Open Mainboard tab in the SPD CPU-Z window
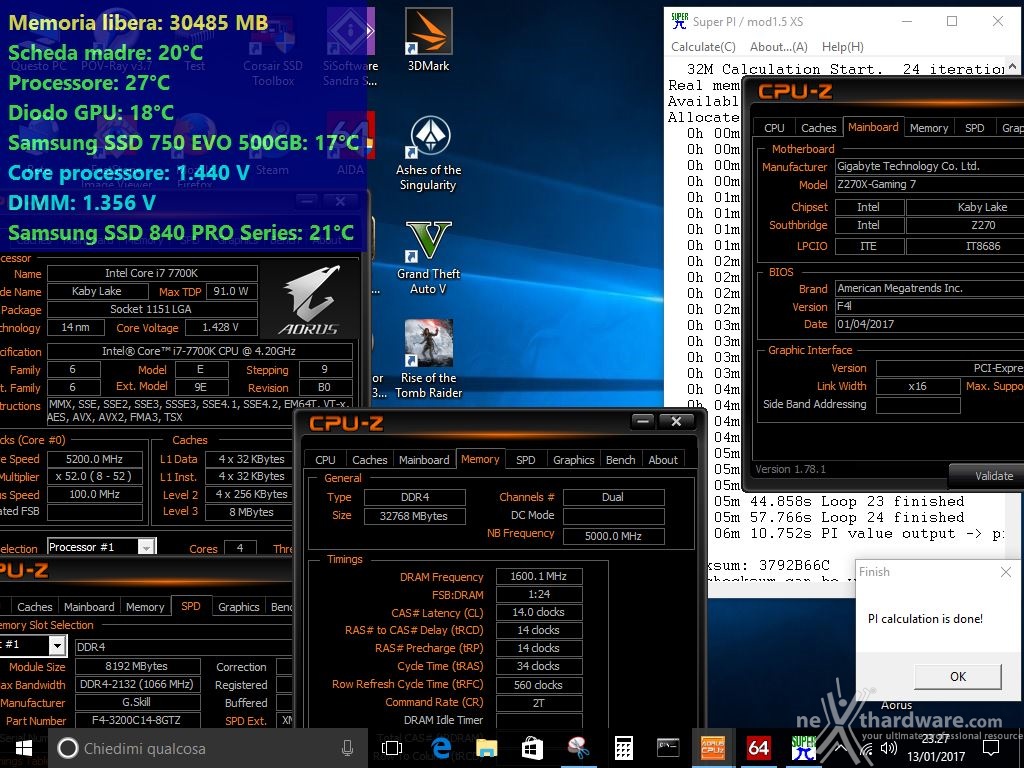This screenshot has width=1024, height=768. 89,607
